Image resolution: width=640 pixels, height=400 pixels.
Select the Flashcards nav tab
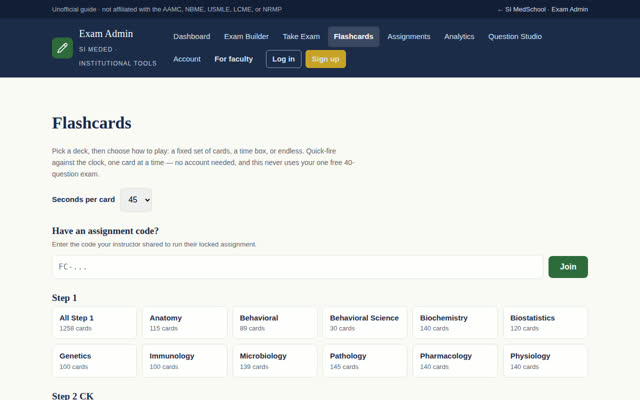click(x=353, y=36)
